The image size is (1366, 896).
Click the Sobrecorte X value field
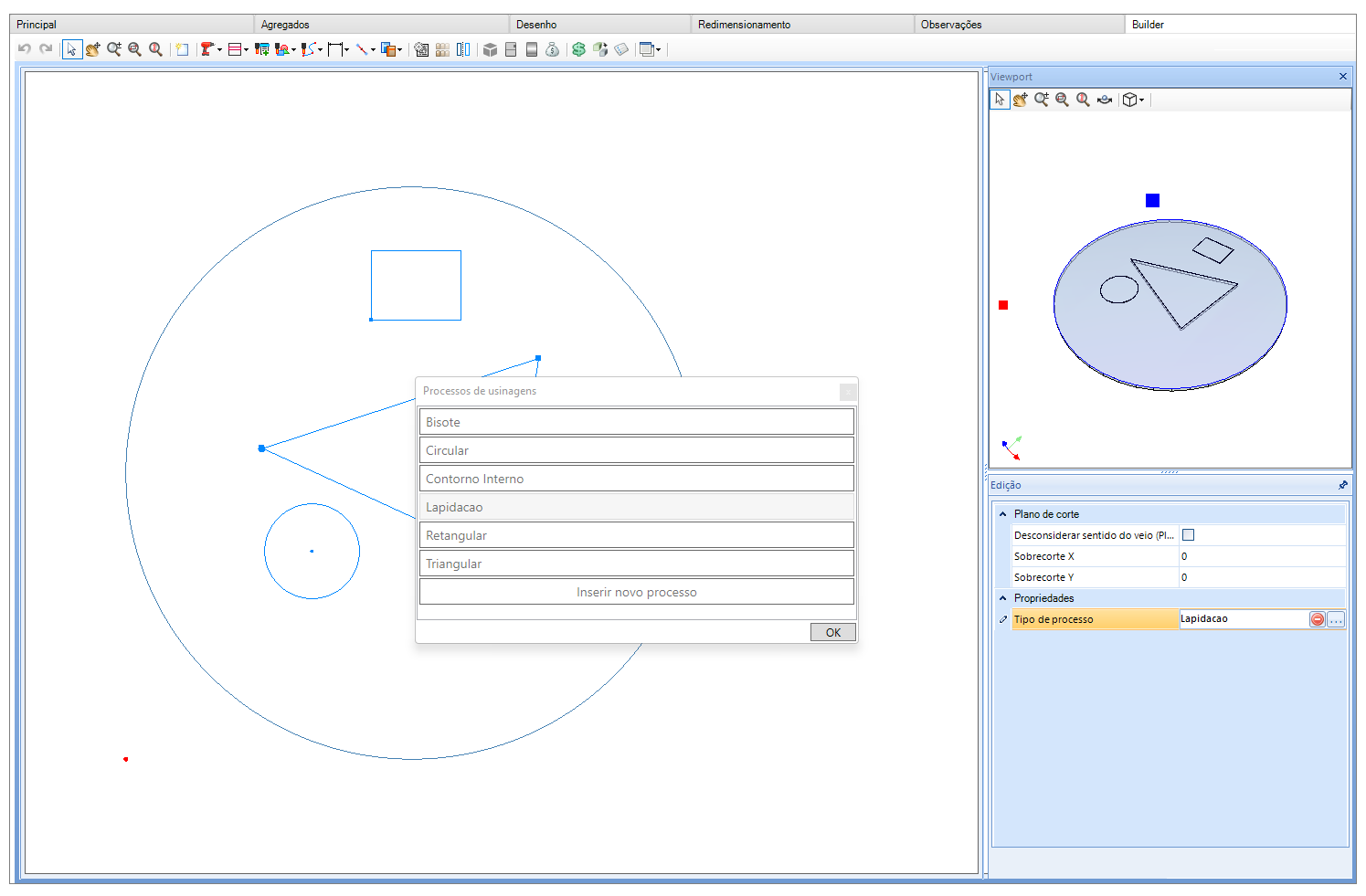point(1262,556)
